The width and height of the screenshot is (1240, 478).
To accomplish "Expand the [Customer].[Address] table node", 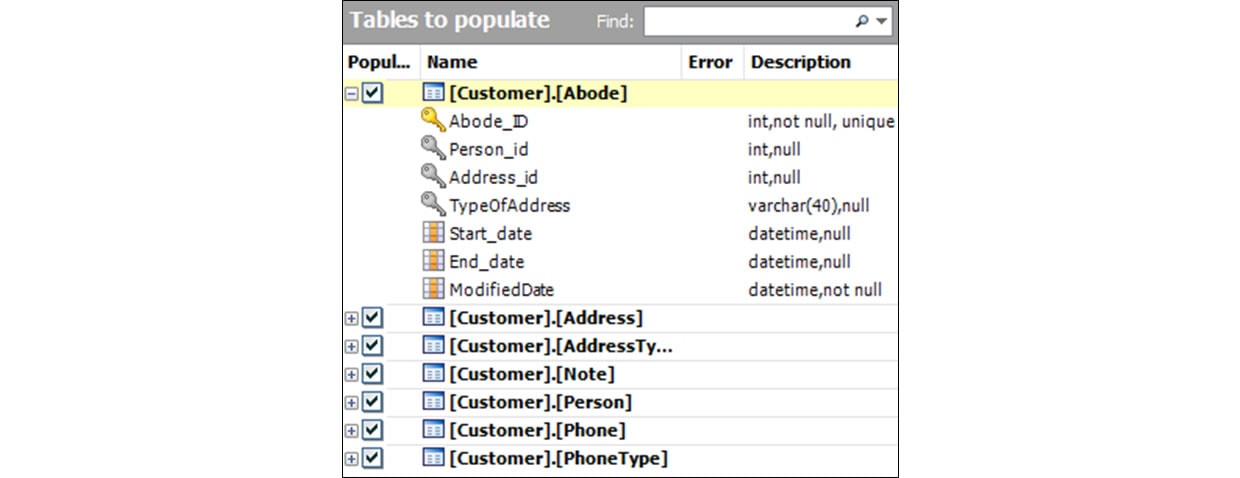I will 351,318.
